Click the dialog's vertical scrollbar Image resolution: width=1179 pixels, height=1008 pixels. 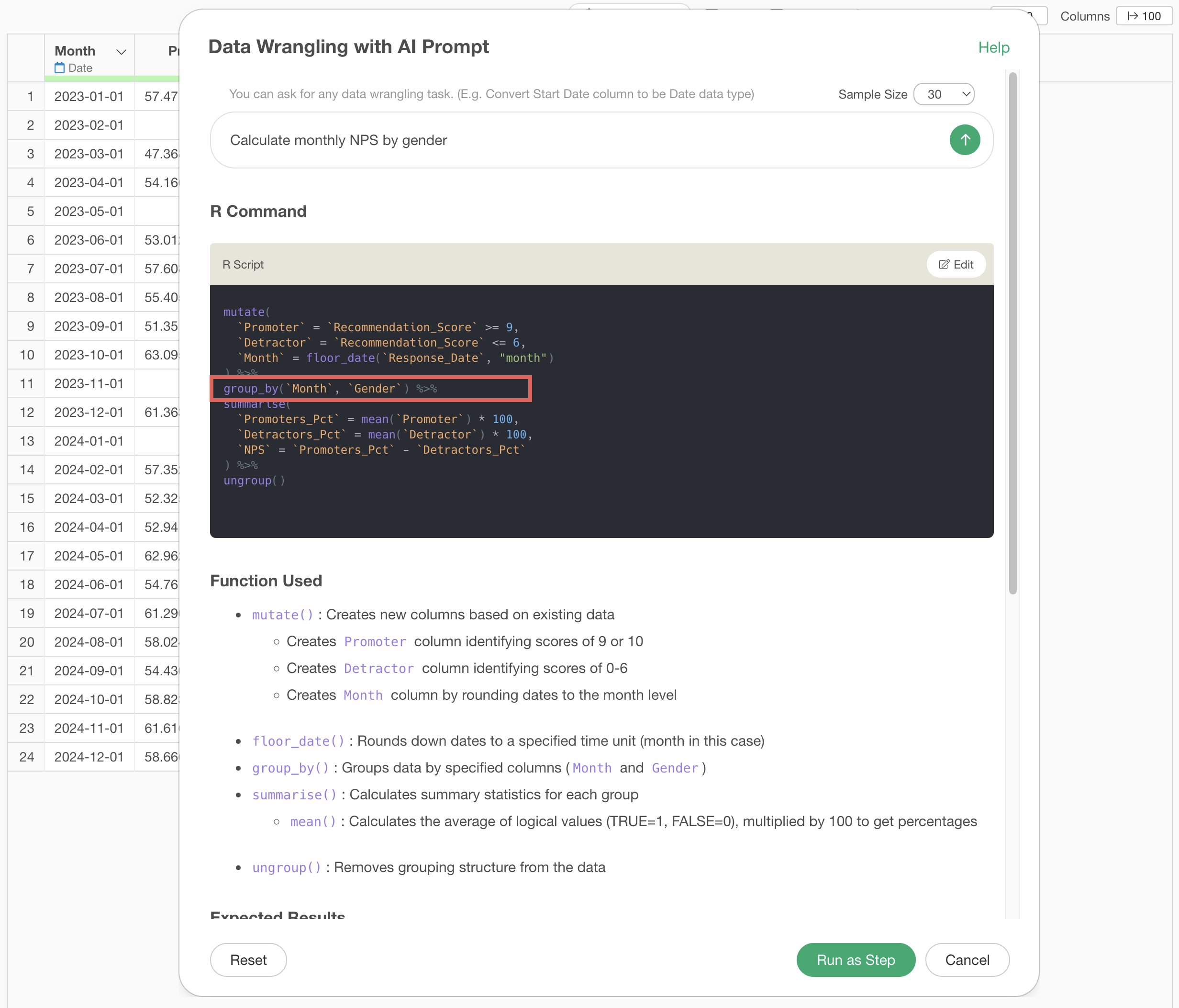click(1012, 334)
